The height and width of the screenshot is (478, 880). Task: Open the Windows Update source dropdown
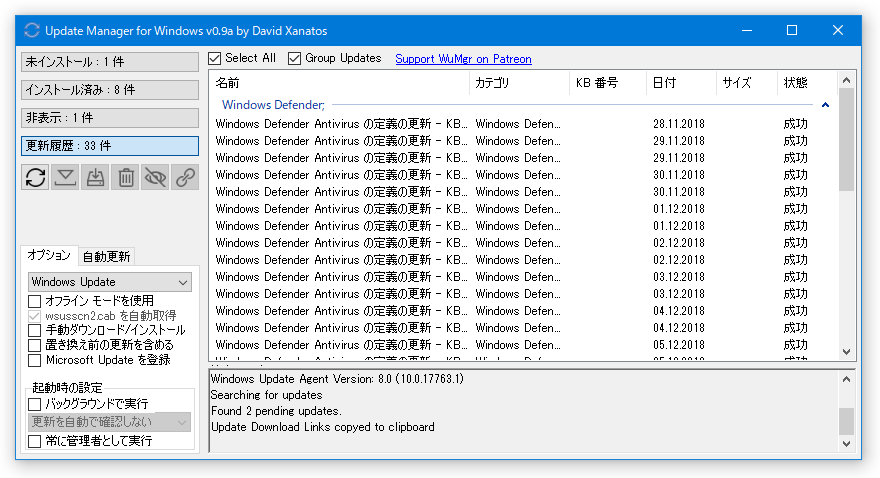click(x=109, y=282)
